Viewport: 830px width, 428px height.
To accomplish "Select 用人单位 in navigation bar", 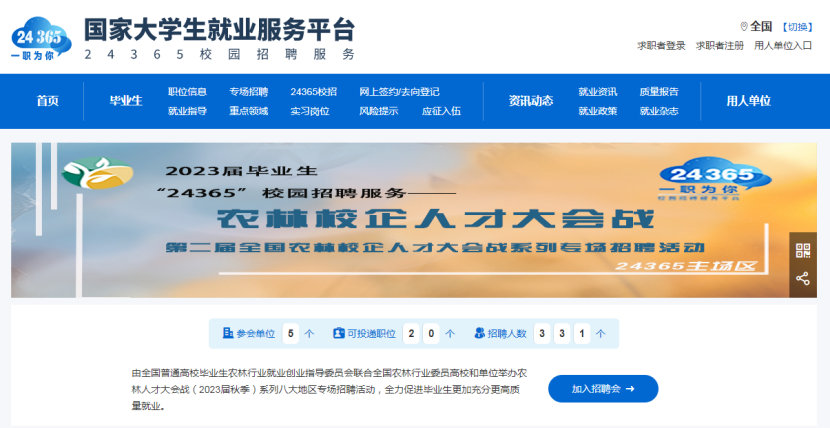I will coord(748,101).
